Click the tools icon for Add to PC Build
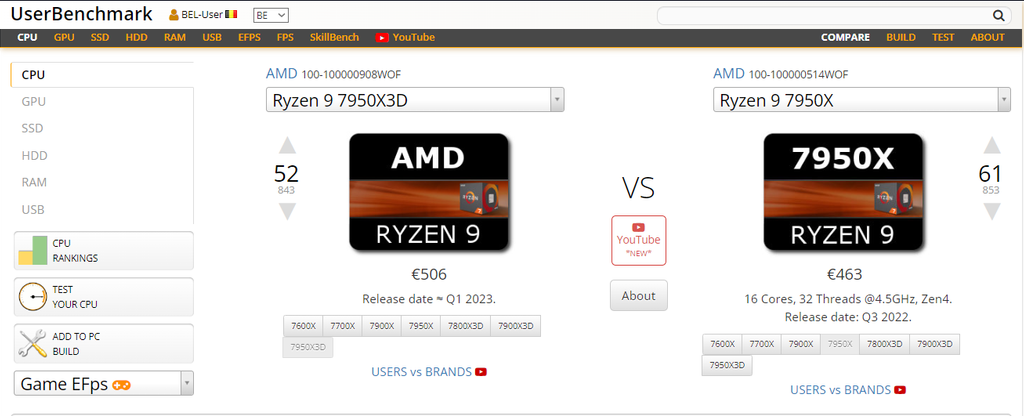The height and width of the screenshot is (416, 1024). pyautogui.click(x=33, y=344)
